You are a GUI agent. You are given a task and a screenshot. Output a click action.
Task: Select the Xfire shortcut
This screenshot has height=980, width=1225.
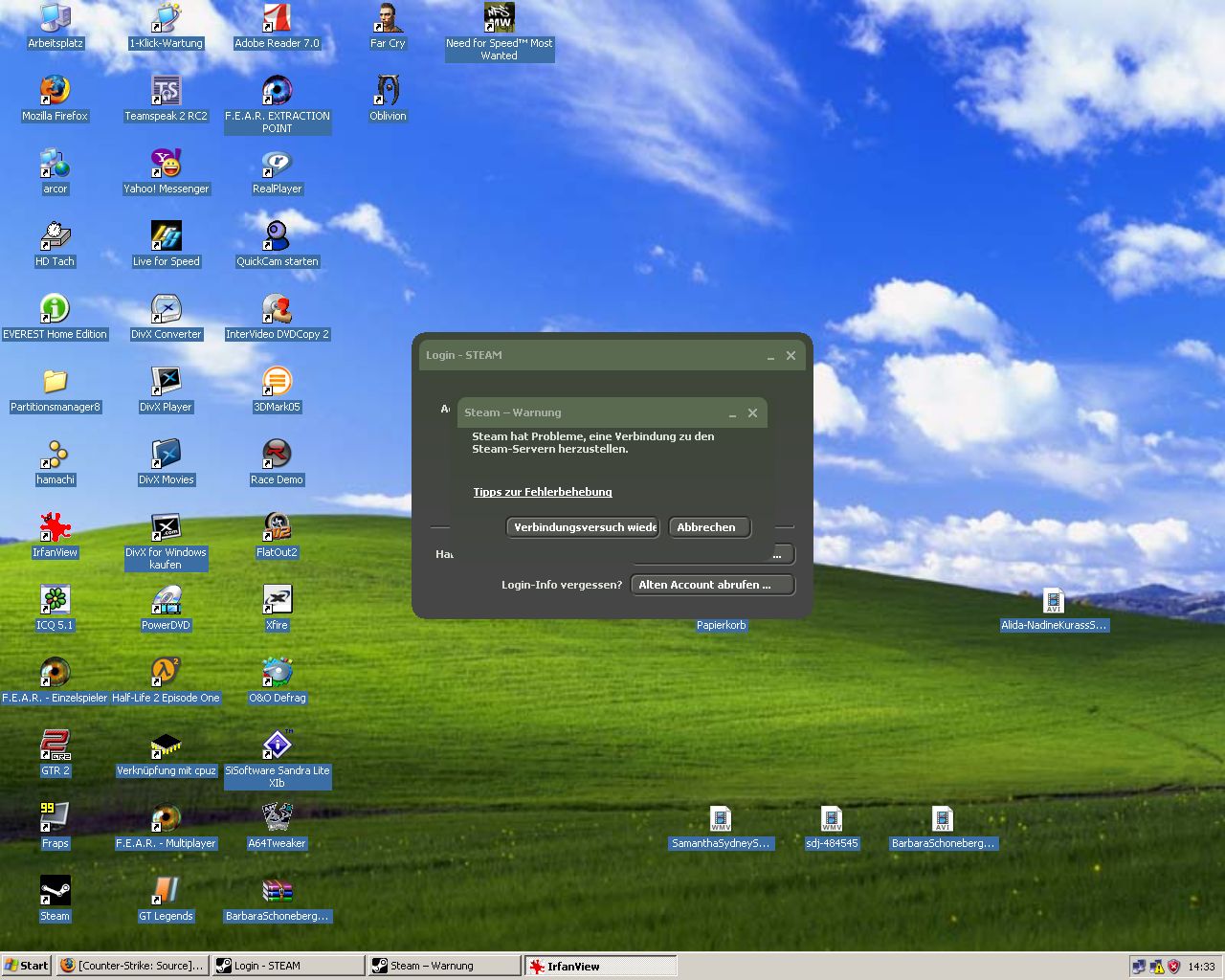[x=277, y=609]
